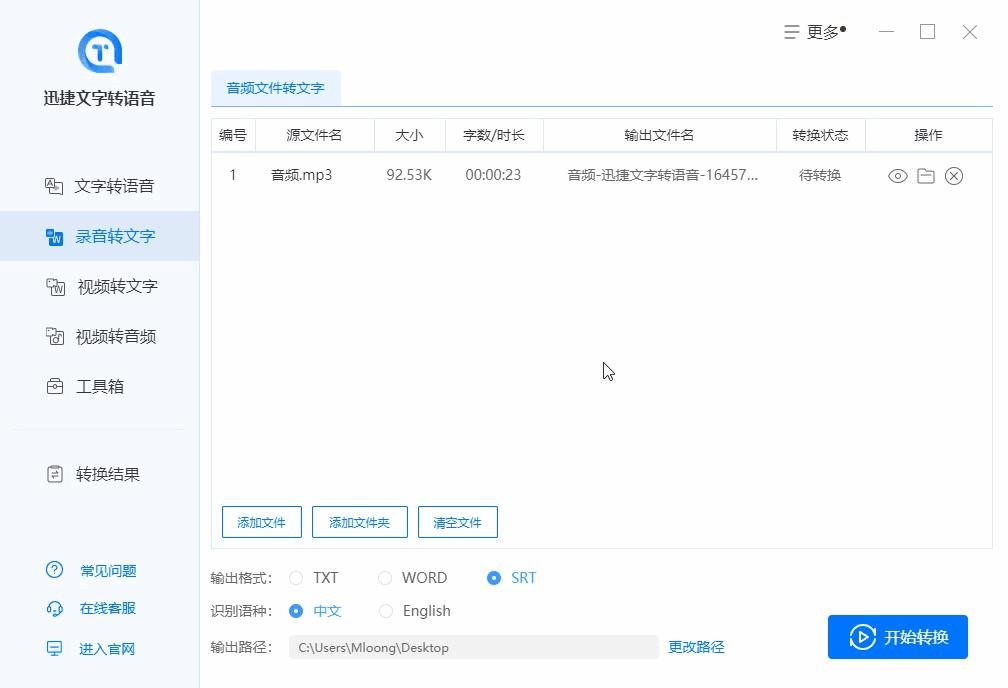Click the 常见问题 question mark icon
The width and height of the screenshot is (1008, 688).
[55, 570]
